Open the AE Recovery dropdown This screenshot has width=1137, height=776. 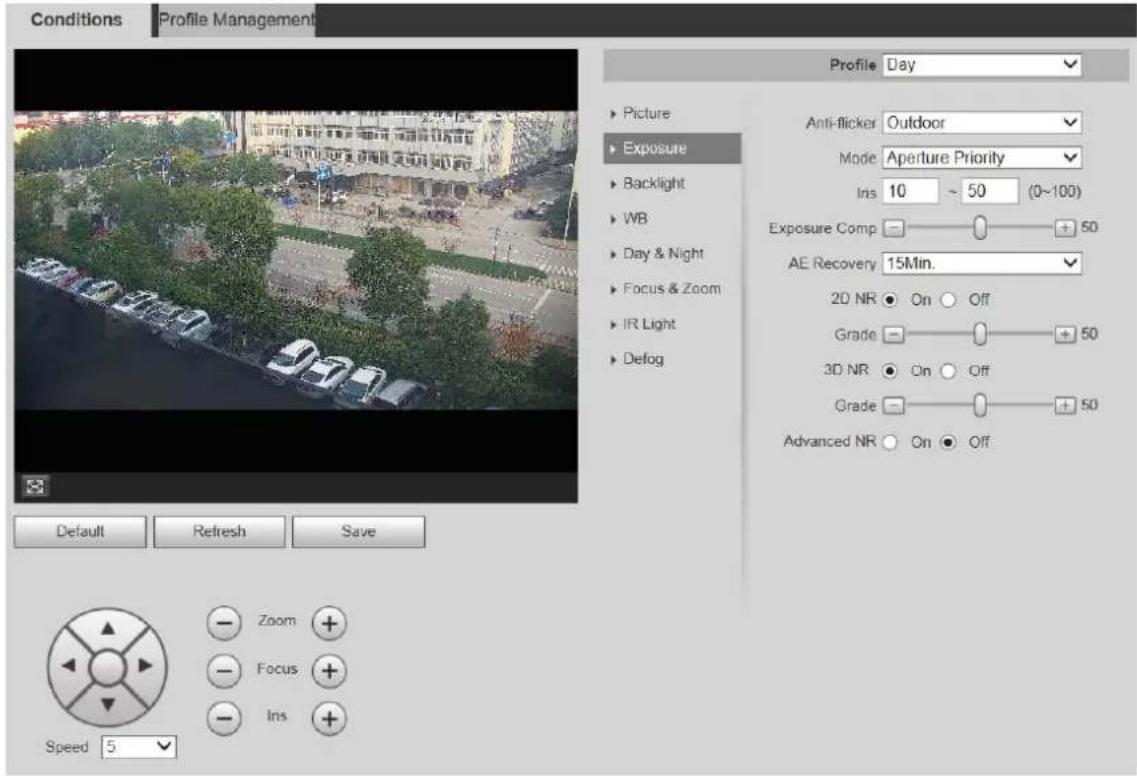point(982,263)
